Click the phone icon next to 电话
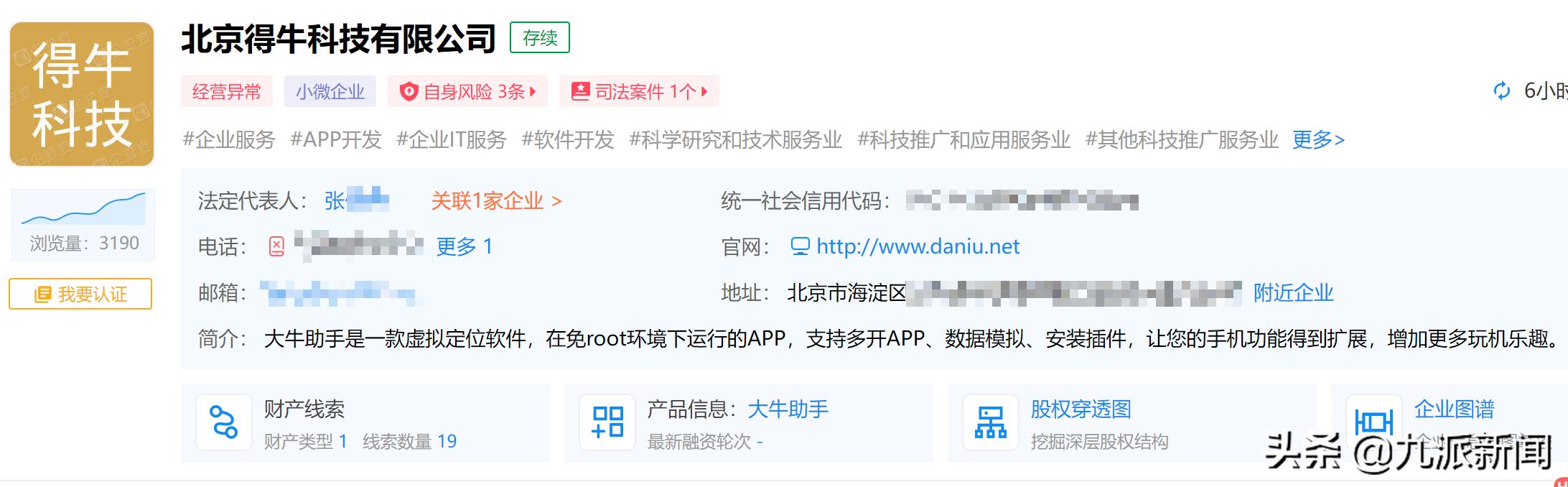Screen dimensions: 1568x487 pos(276,246)
